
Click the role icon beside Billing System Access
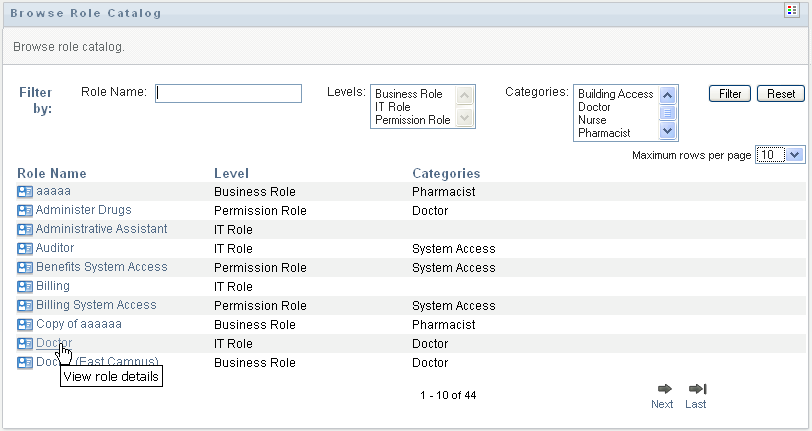pos(25,306)
